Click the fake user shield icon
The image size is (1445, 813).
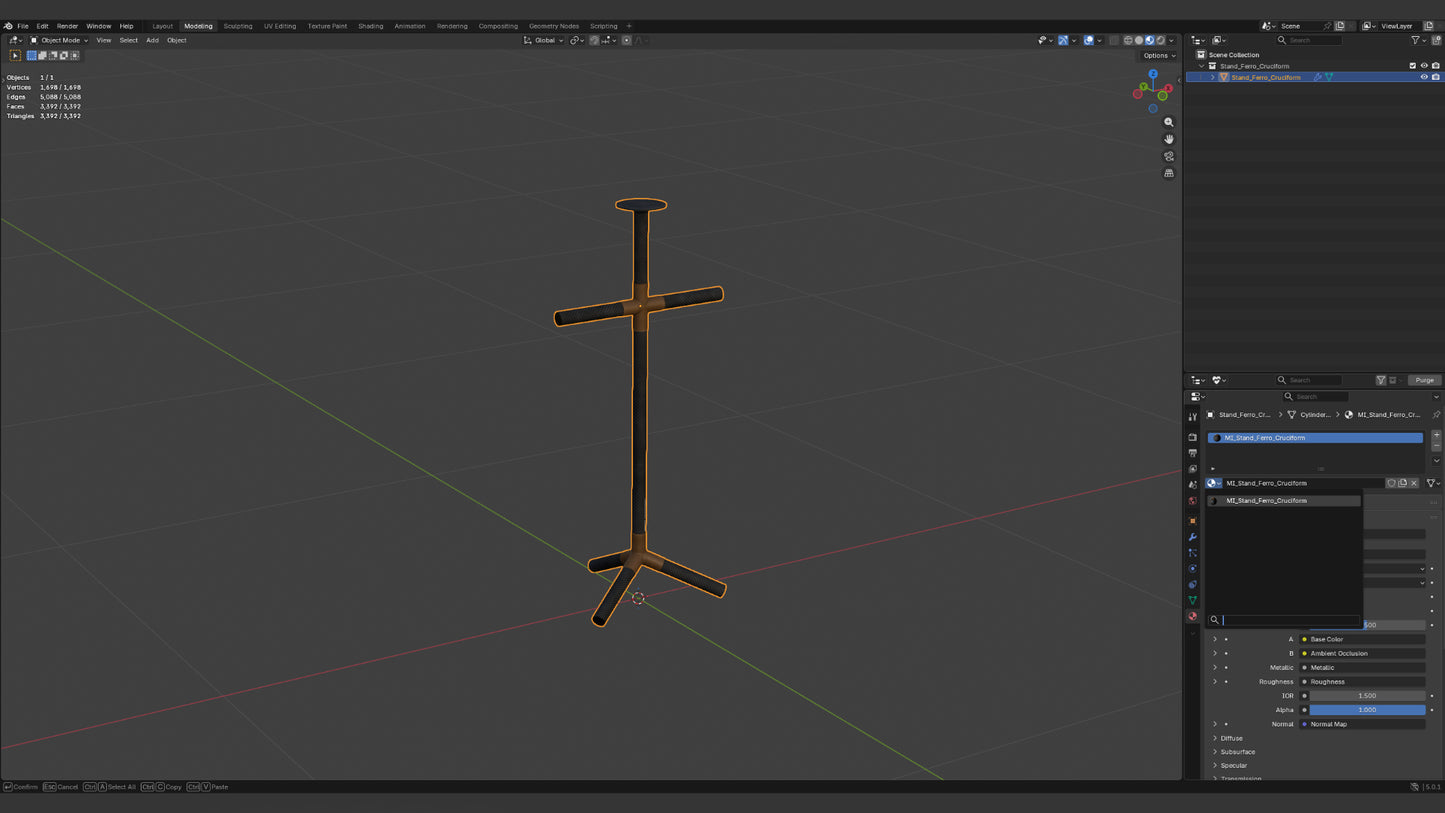coord(1391,483)
